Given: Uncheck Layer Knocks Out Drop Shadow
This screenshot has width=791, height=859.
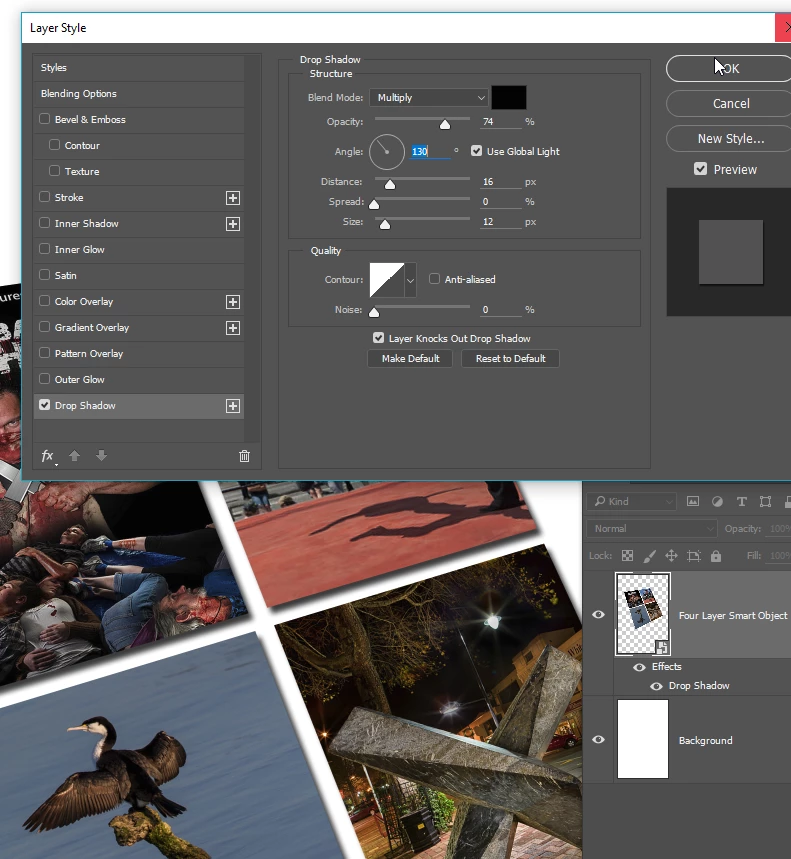Looking at the screenshot, I should tap(379, 338).
